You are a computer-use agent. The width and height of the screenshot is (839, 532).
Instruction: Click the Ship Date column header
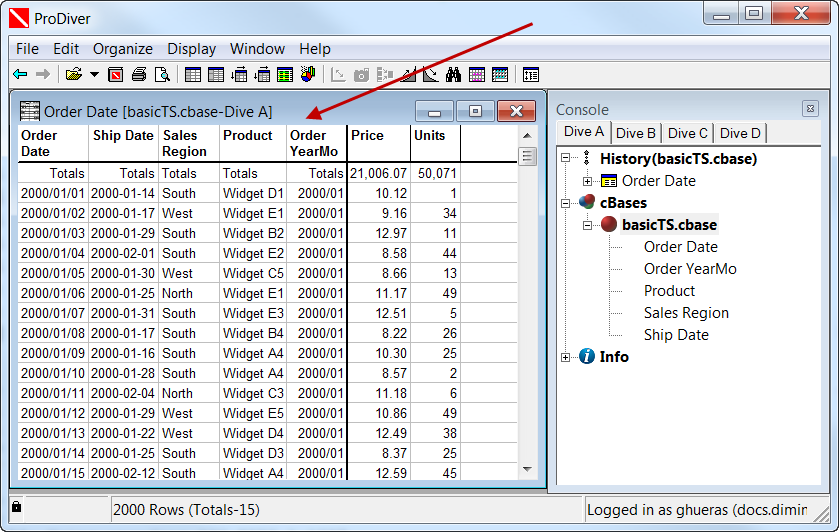(x=123, y=136)
